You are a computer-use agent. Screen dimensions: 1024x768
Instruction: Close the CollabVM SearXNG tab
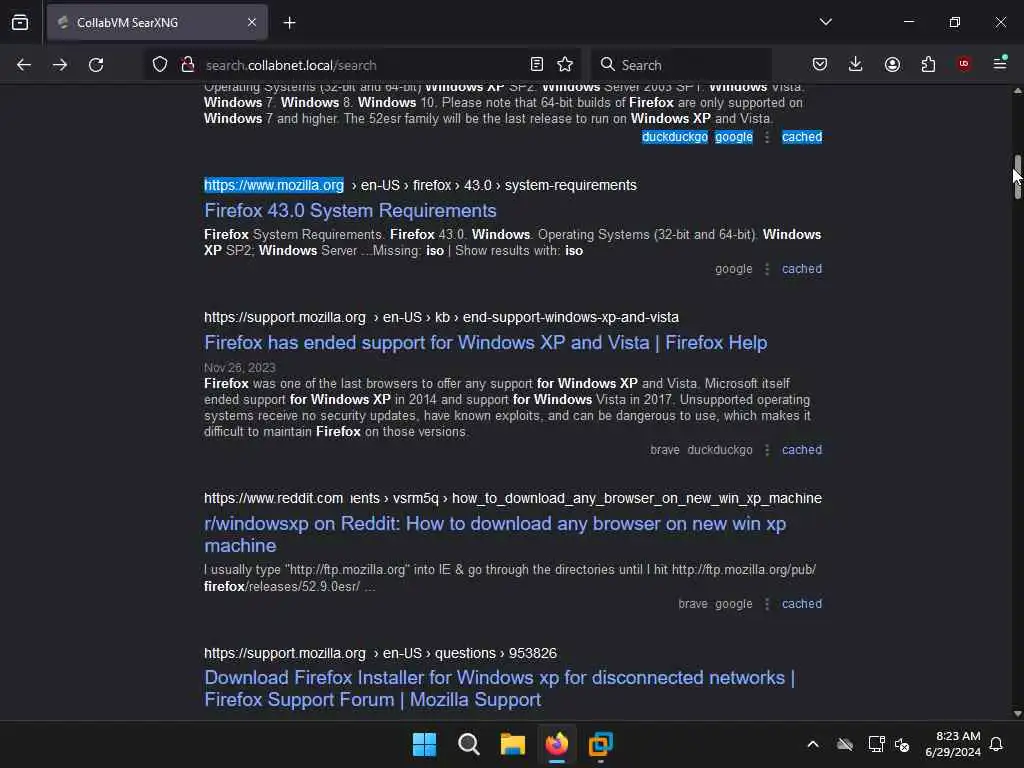click(x=252, y=22)
